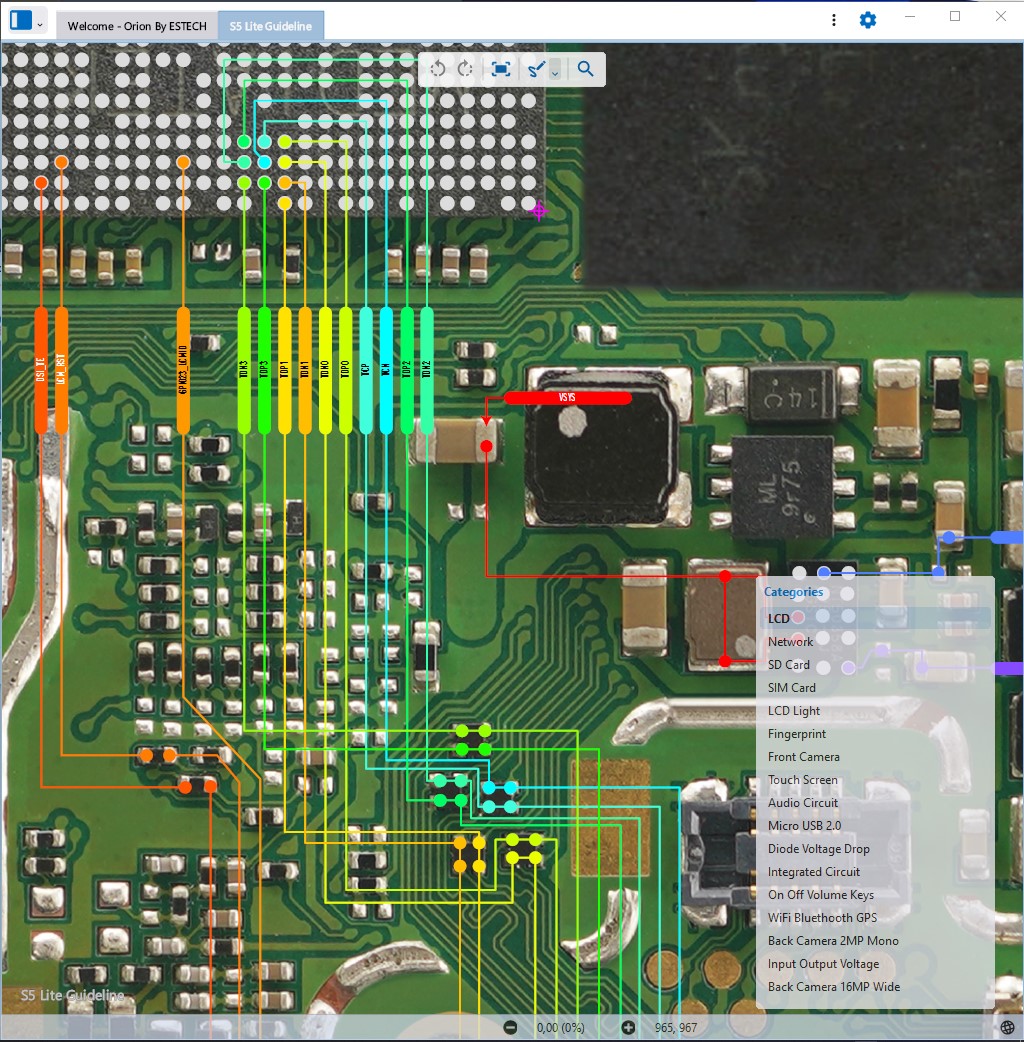Select the LCD category
The height and width of the screenshot is (1042, 1024).
pyautogui.click(x=779, y=618)
